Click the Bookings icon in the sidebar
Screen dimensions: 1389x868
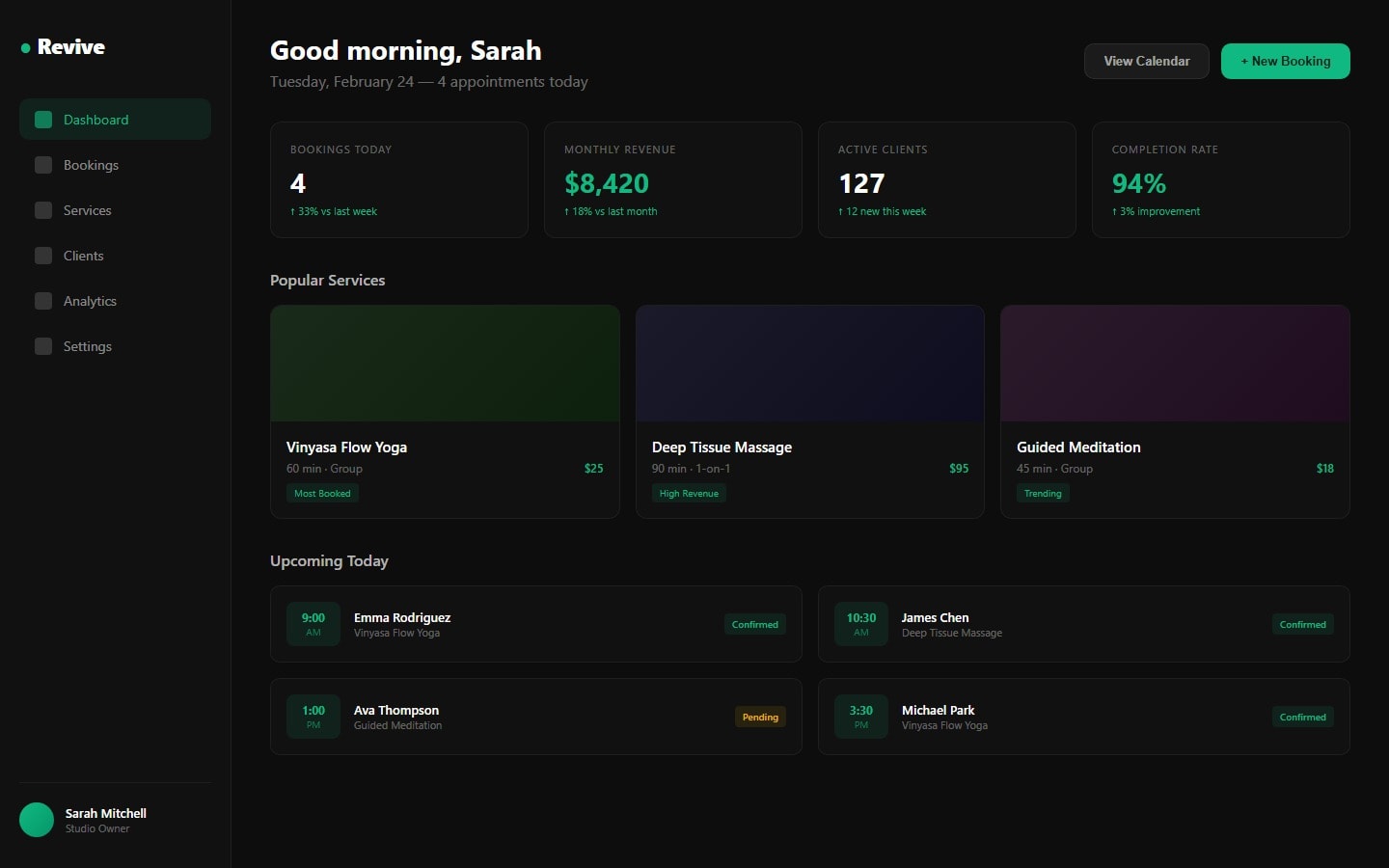pyautogui.click(x=43, y=165)
